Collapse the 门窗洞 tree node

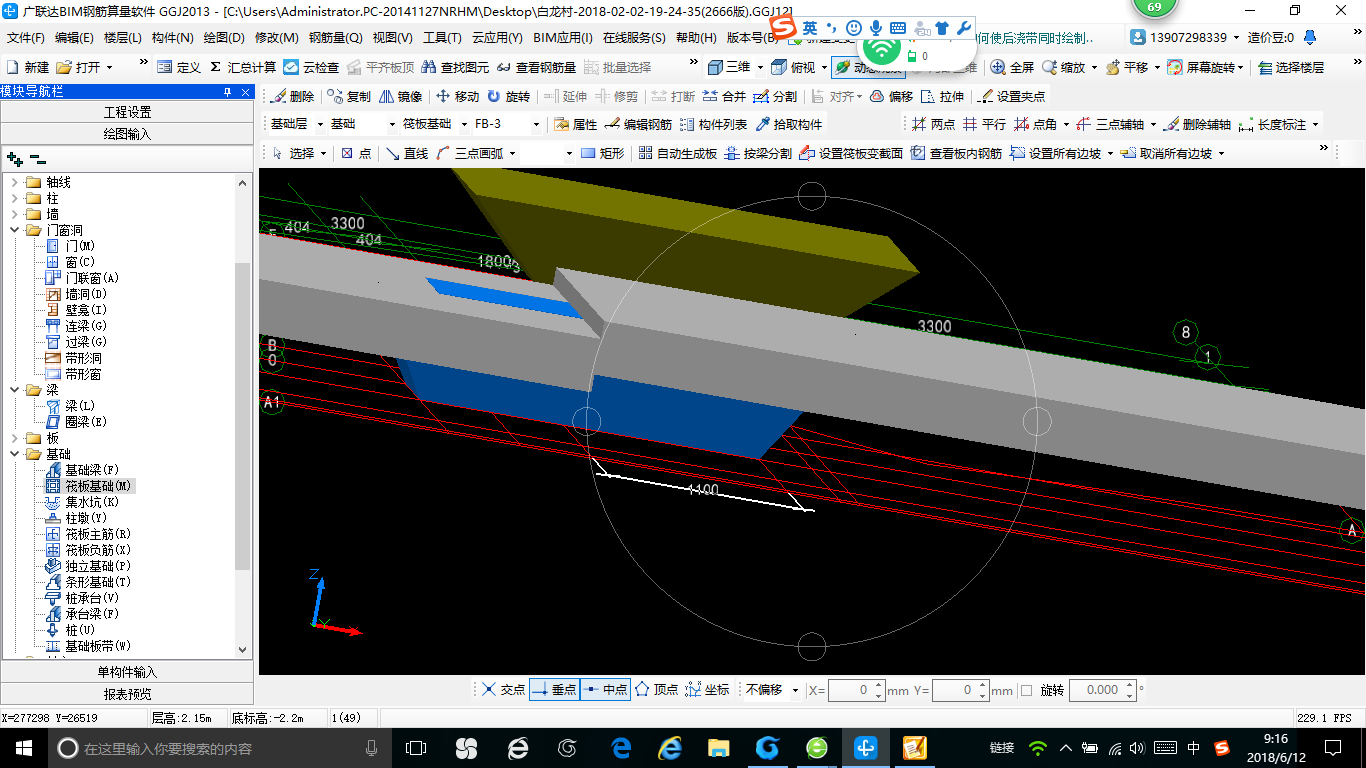click(x=15, y=230)
